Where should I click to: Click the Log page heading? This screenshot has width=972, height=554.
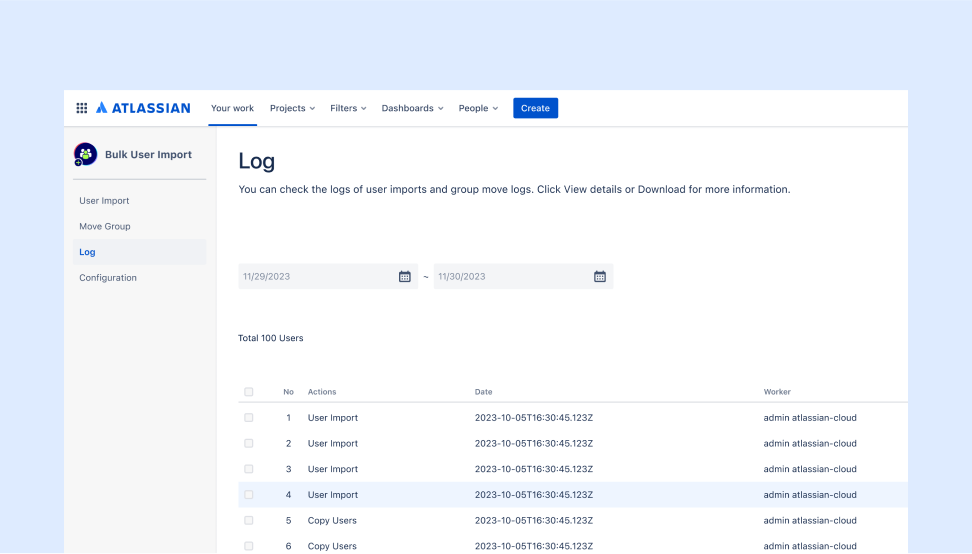(257, 161)
